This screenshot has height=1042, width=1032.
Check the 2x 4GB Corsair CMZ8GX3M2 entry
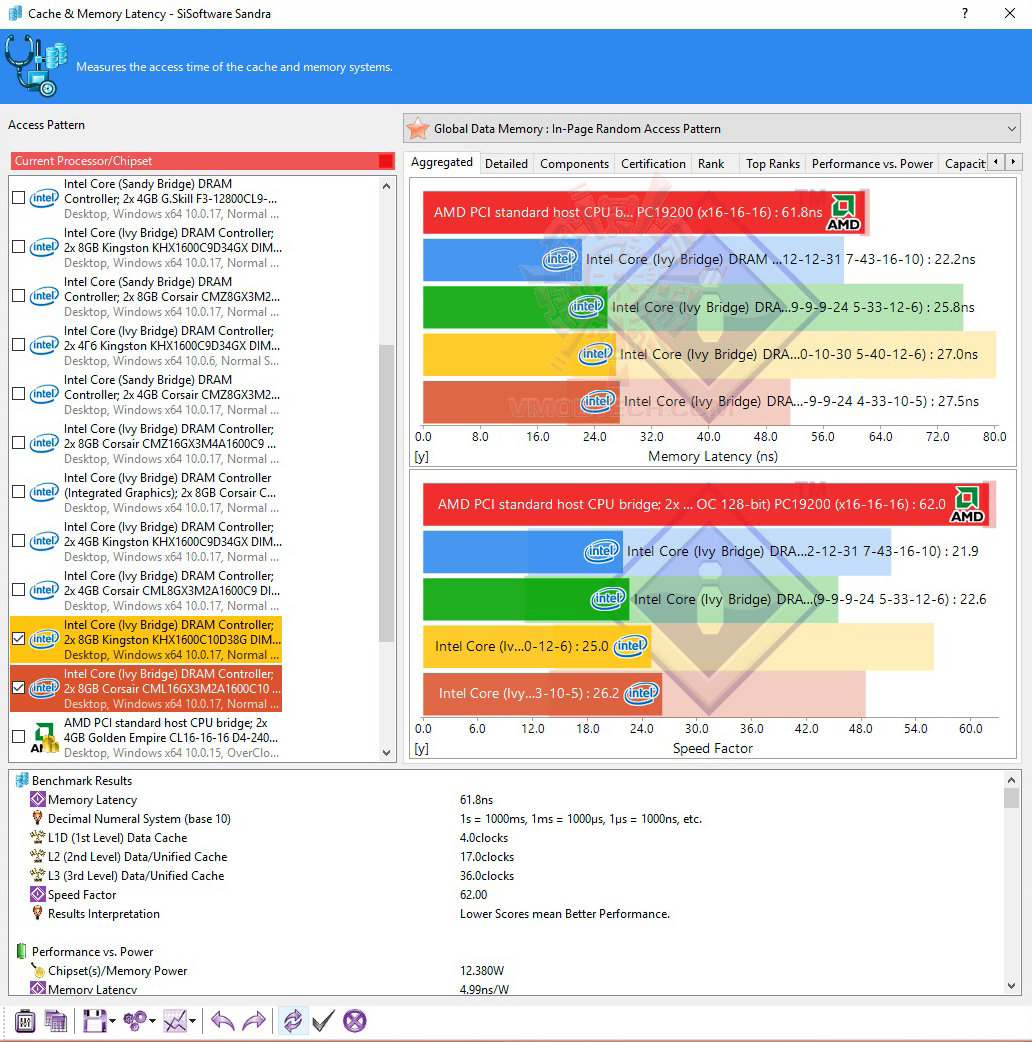coord(19,393)
